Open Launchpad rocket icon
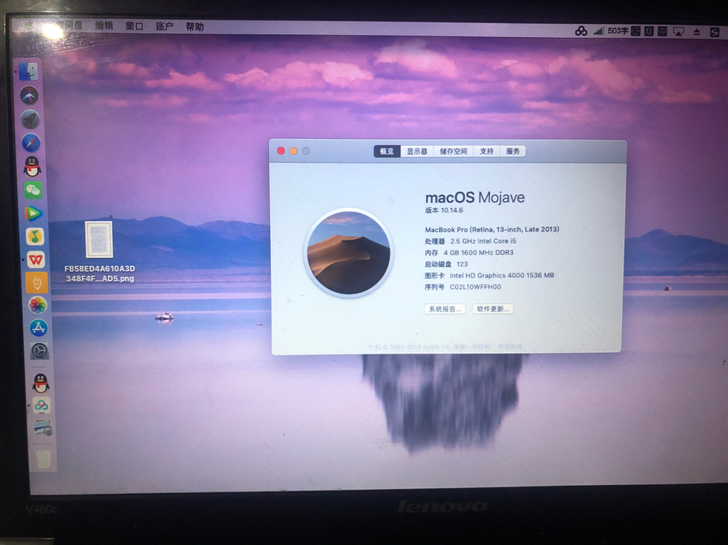 point(31,119)
